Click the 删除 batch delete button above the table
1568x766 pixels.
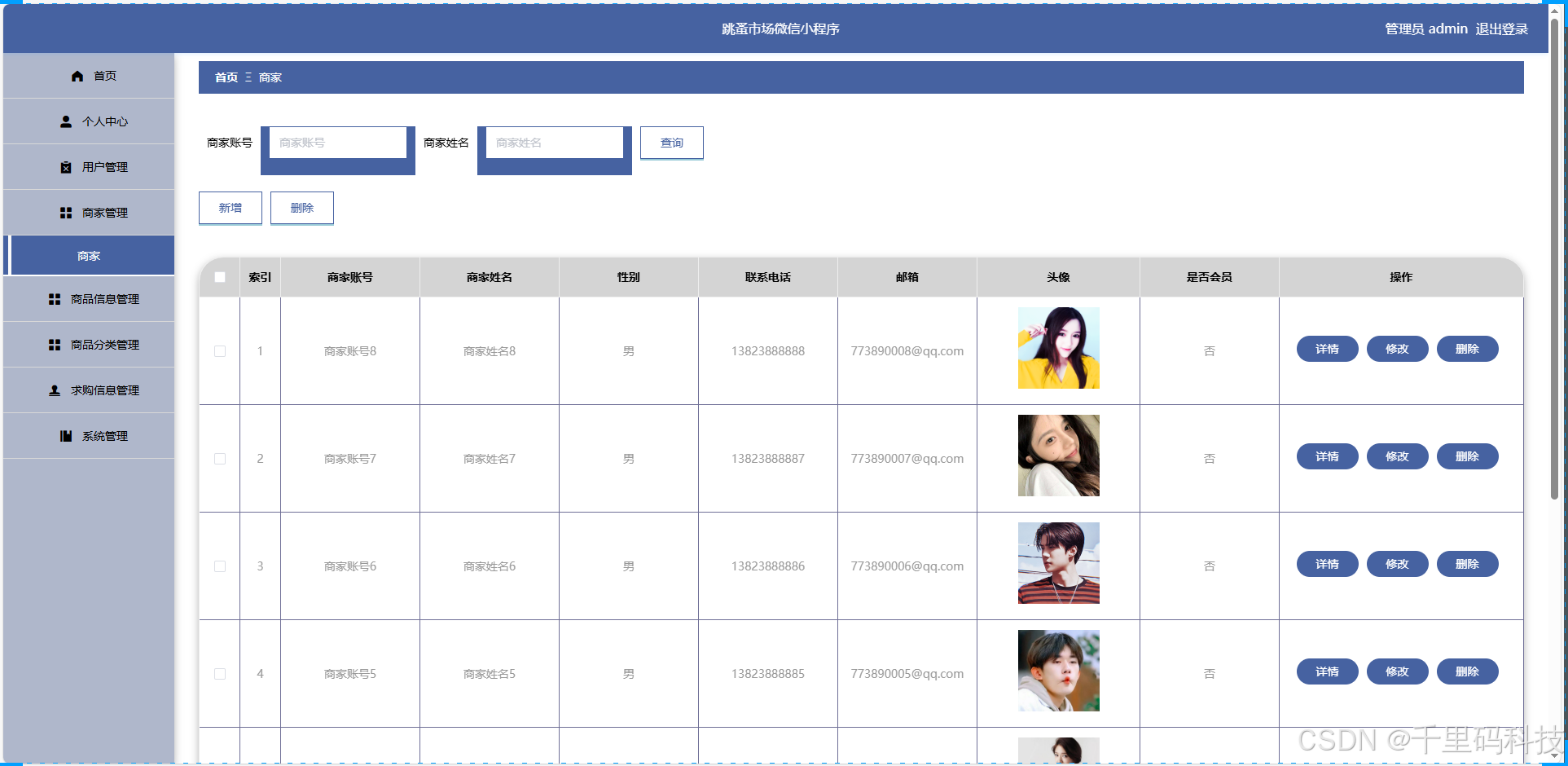pyautogui.click(x=302, y=208)
